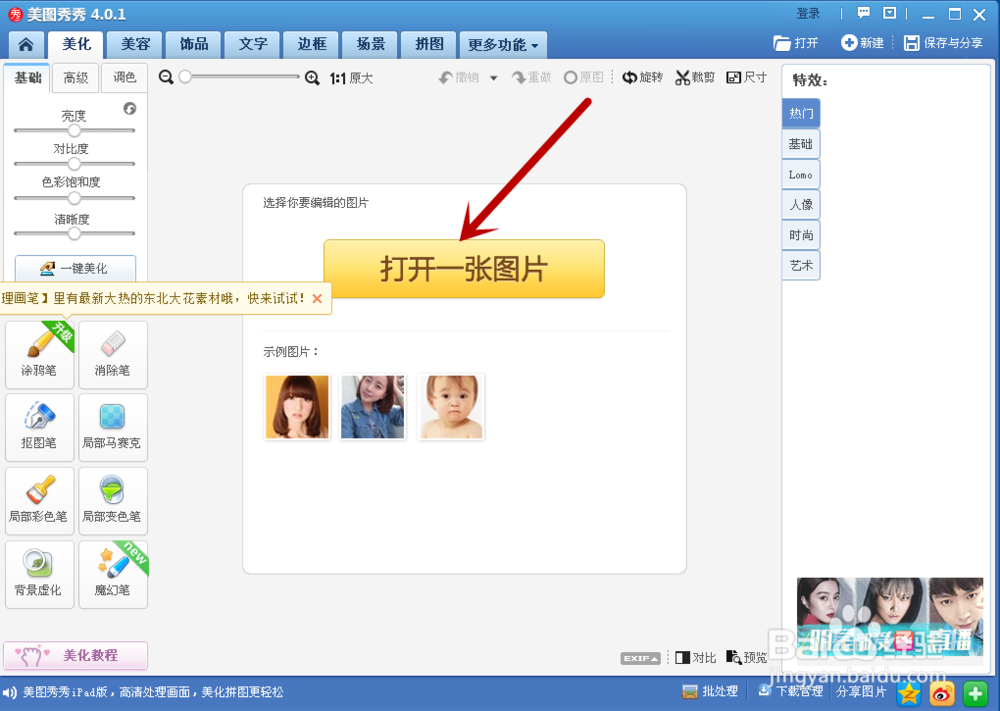Click the green plus icon
The width and height of the screenshot is (1000, 711).
[975, 693]
